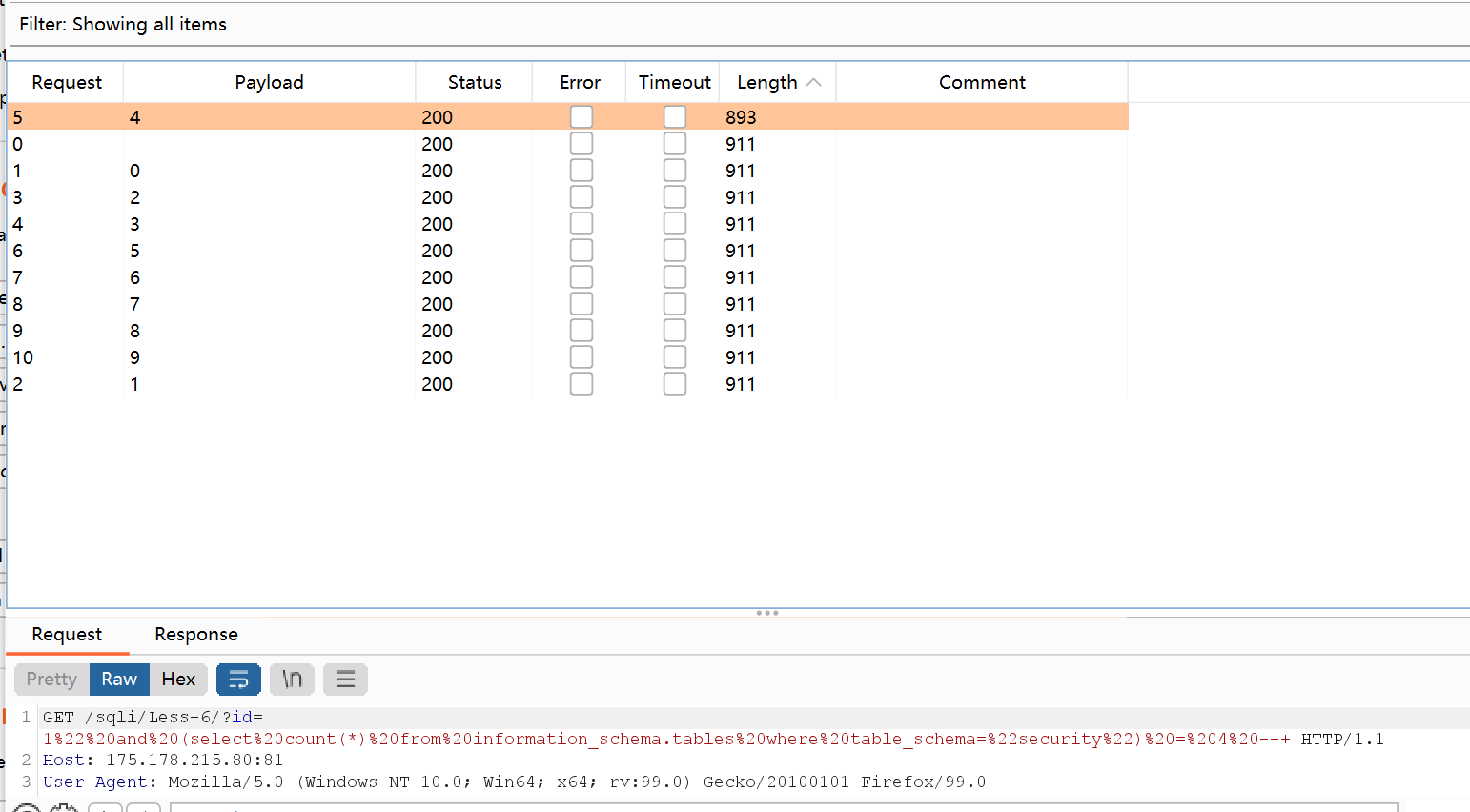Screen dimensions: 1470x812
Task: Select request number 10 in table
Action: coord(23,357)
